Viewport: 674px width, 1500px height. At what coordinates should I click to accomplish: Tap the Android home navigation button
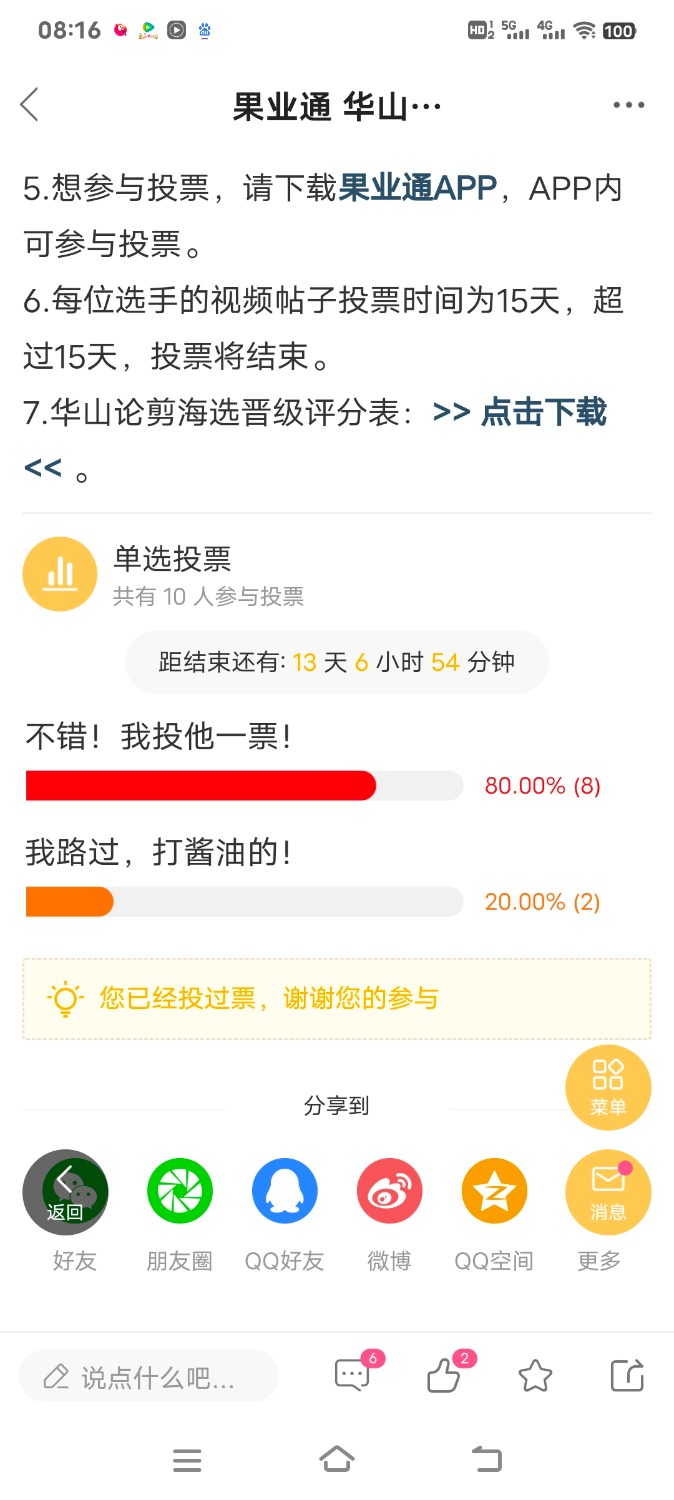coord(337,1460)
